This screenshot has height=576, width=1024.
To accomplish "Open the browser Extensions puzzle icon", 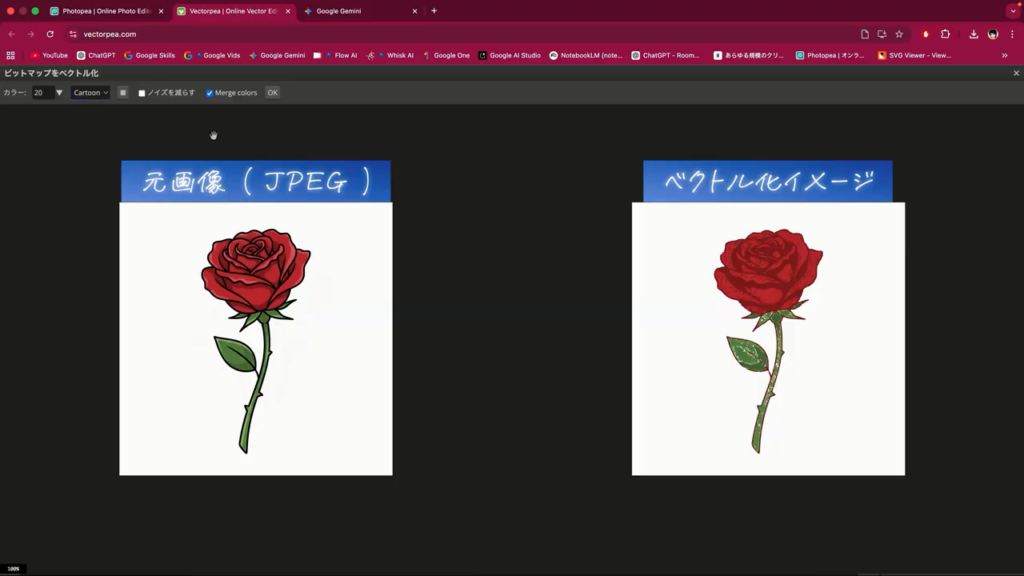I will coord(945,34).
